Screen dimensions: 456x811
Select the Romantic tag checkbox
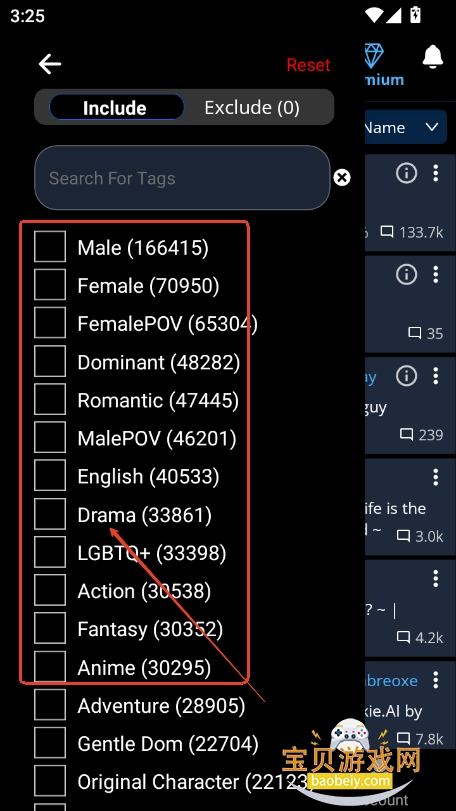click(50, 400)
